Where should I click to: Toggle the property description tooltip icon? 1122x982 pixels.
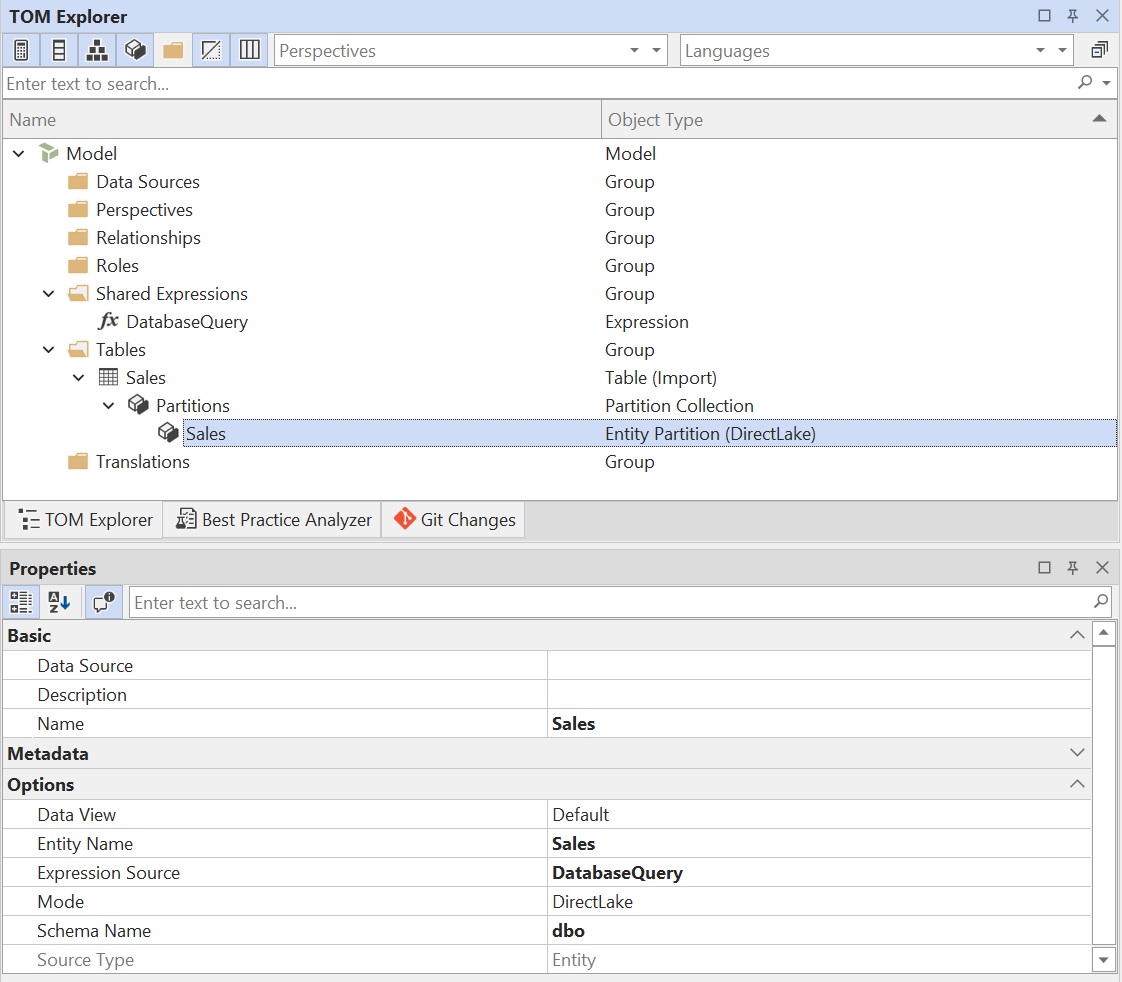tap(103, 601)
